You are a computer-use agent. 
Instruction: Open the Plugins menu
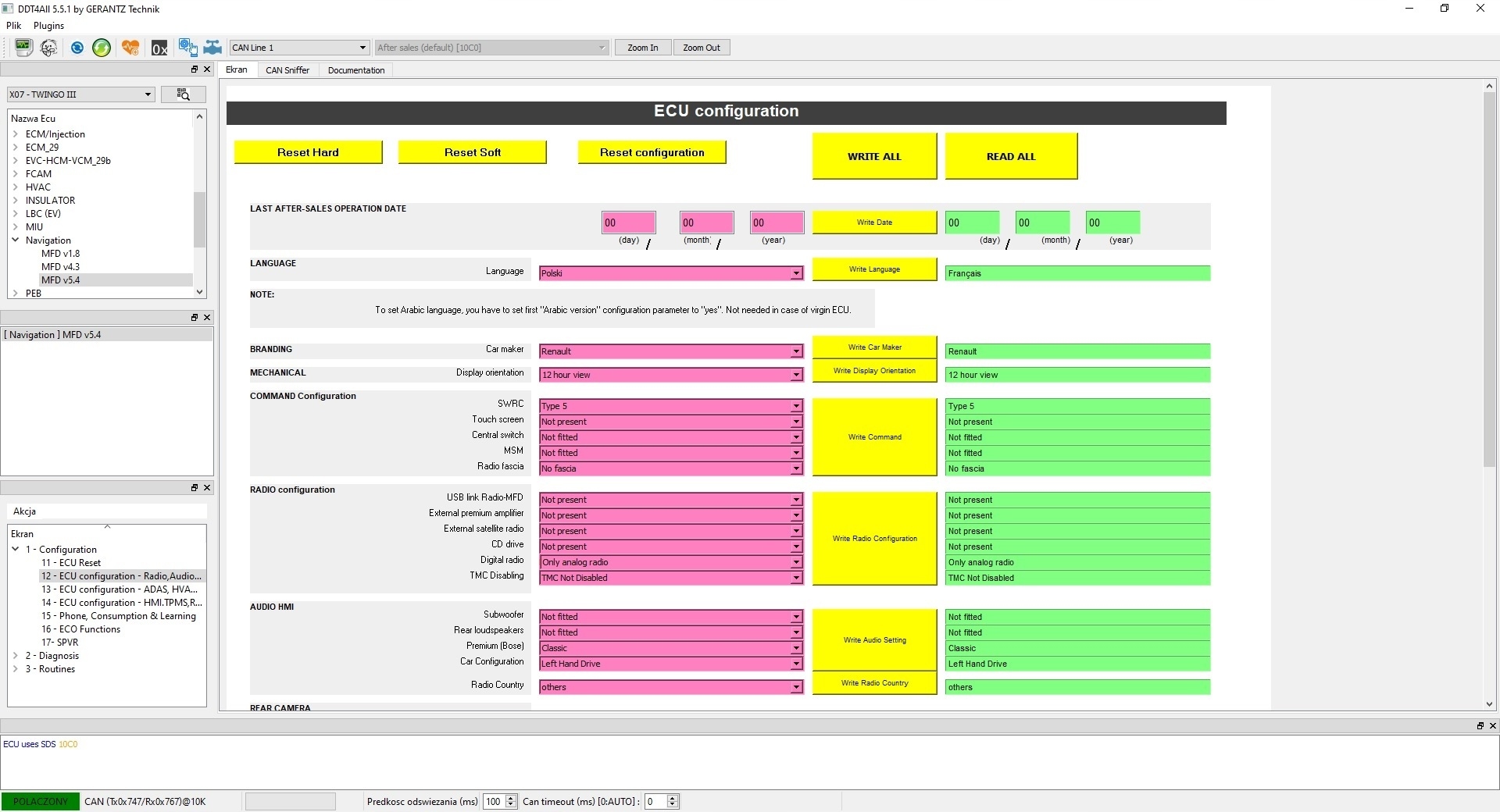point(48,26)
